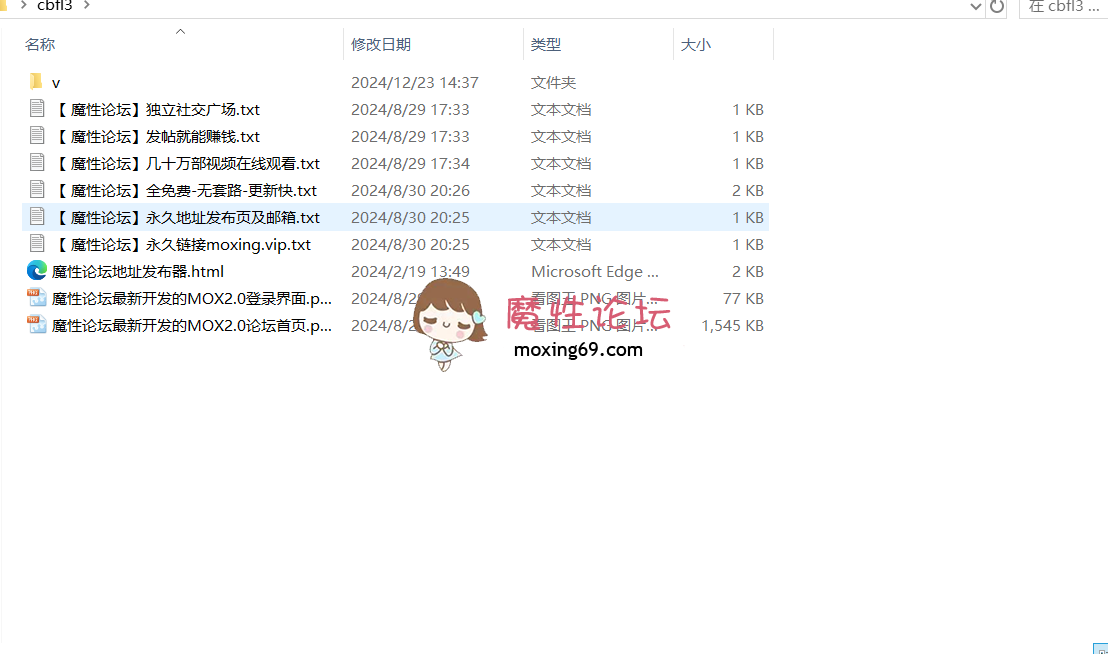Click the PNG icon of MOX2.0论坛首页 image

pos(37,325)
